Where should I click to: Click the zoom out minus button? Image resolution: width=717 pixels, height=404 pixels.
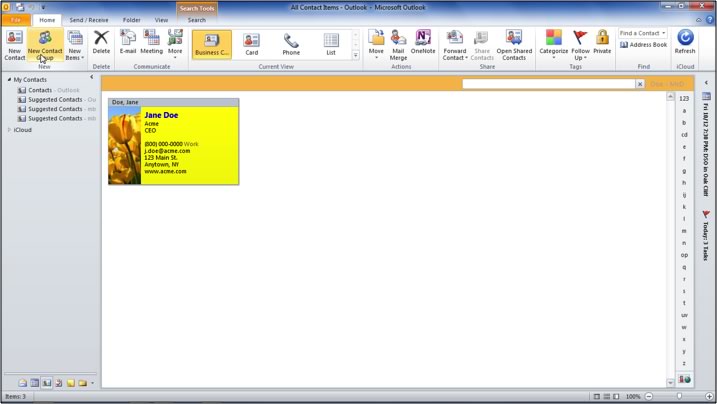[x=648, y=396]
